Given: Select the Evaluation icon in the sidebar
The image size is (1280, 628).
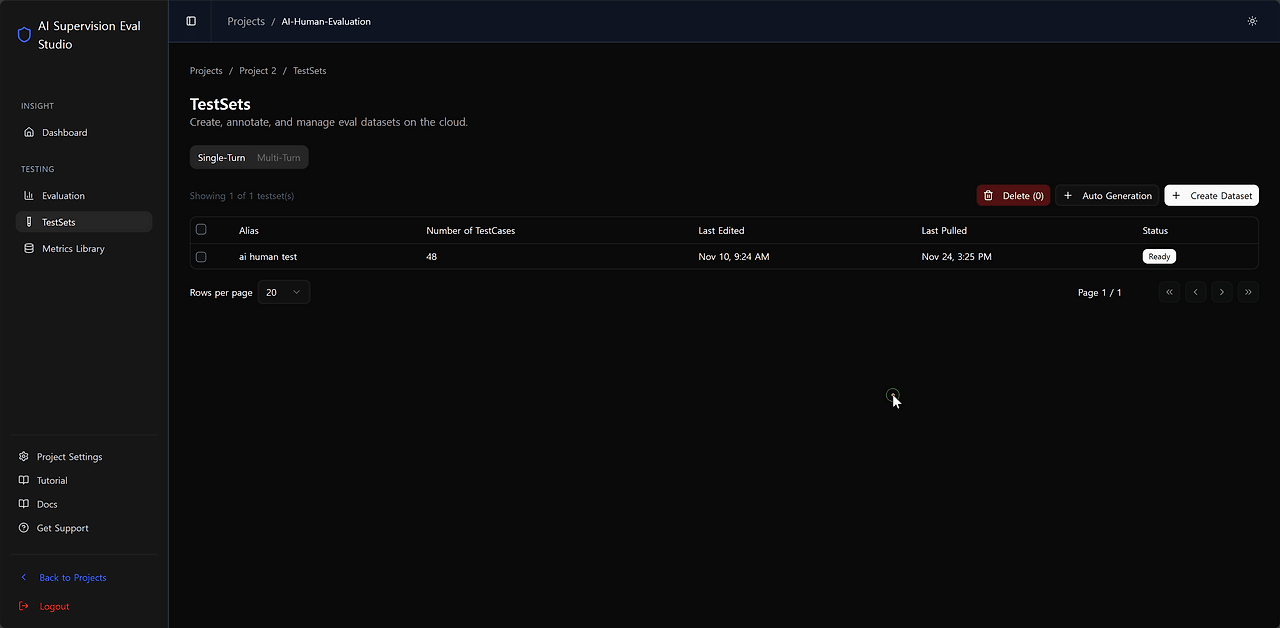Looking at the screenshot, I should pyautogui.click(x=28, y=195).
